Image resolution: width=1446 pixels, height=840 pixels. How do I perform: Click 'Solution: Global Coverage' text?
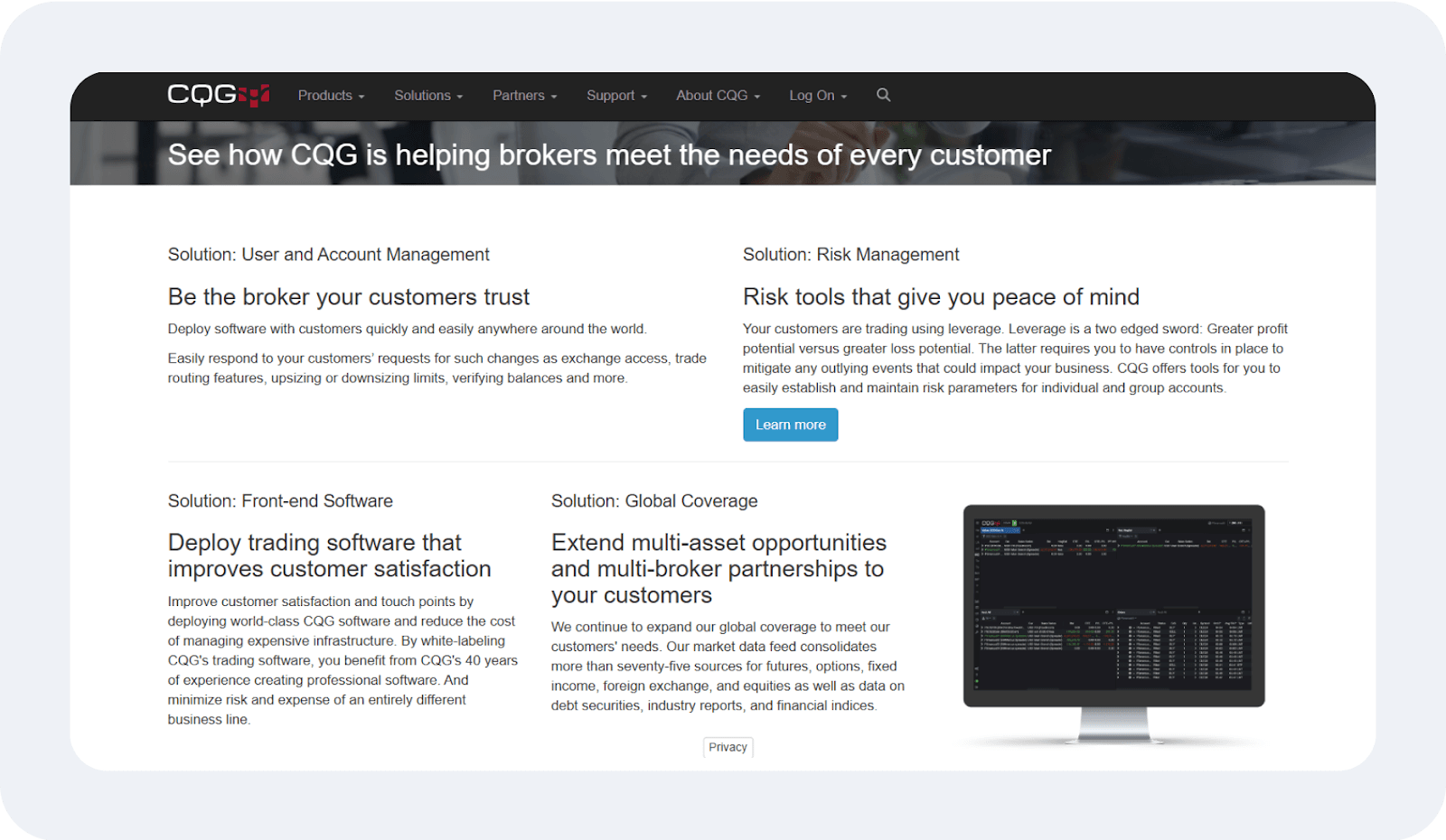point(654,501)
